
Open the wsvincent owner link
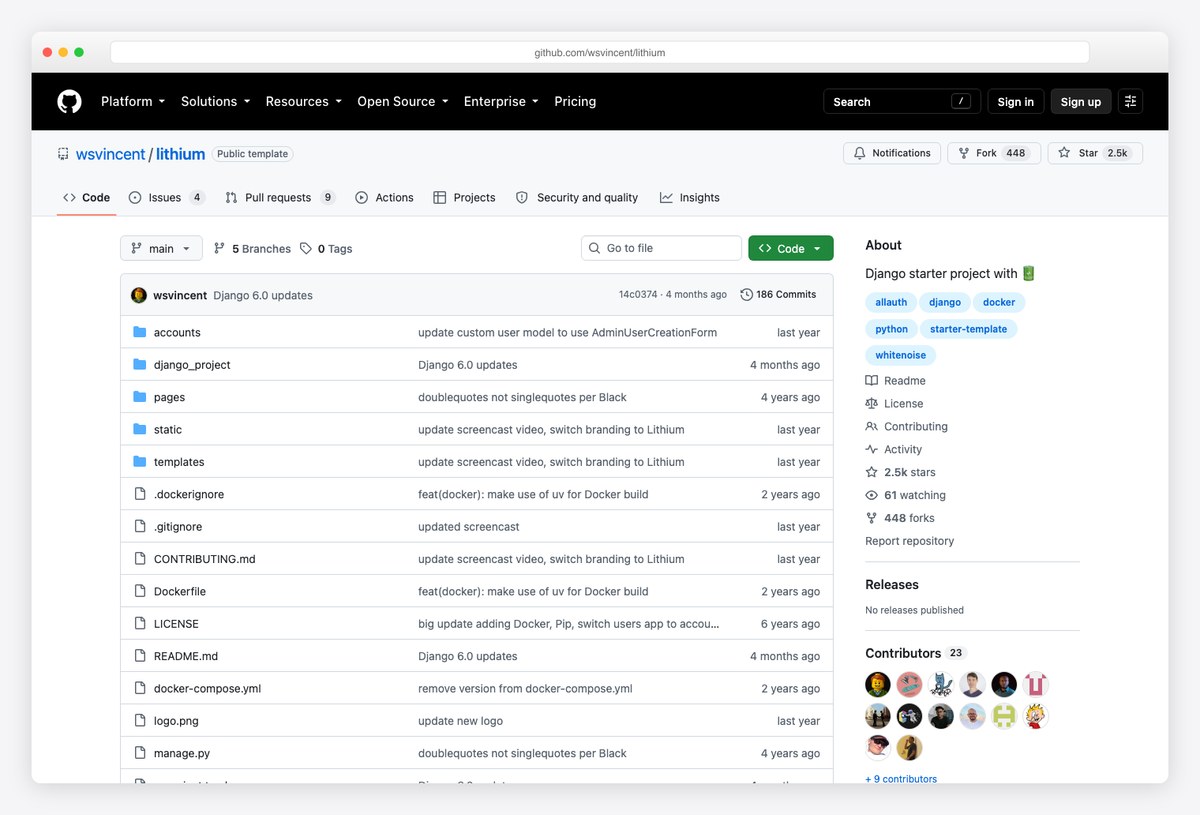point(111,154)
